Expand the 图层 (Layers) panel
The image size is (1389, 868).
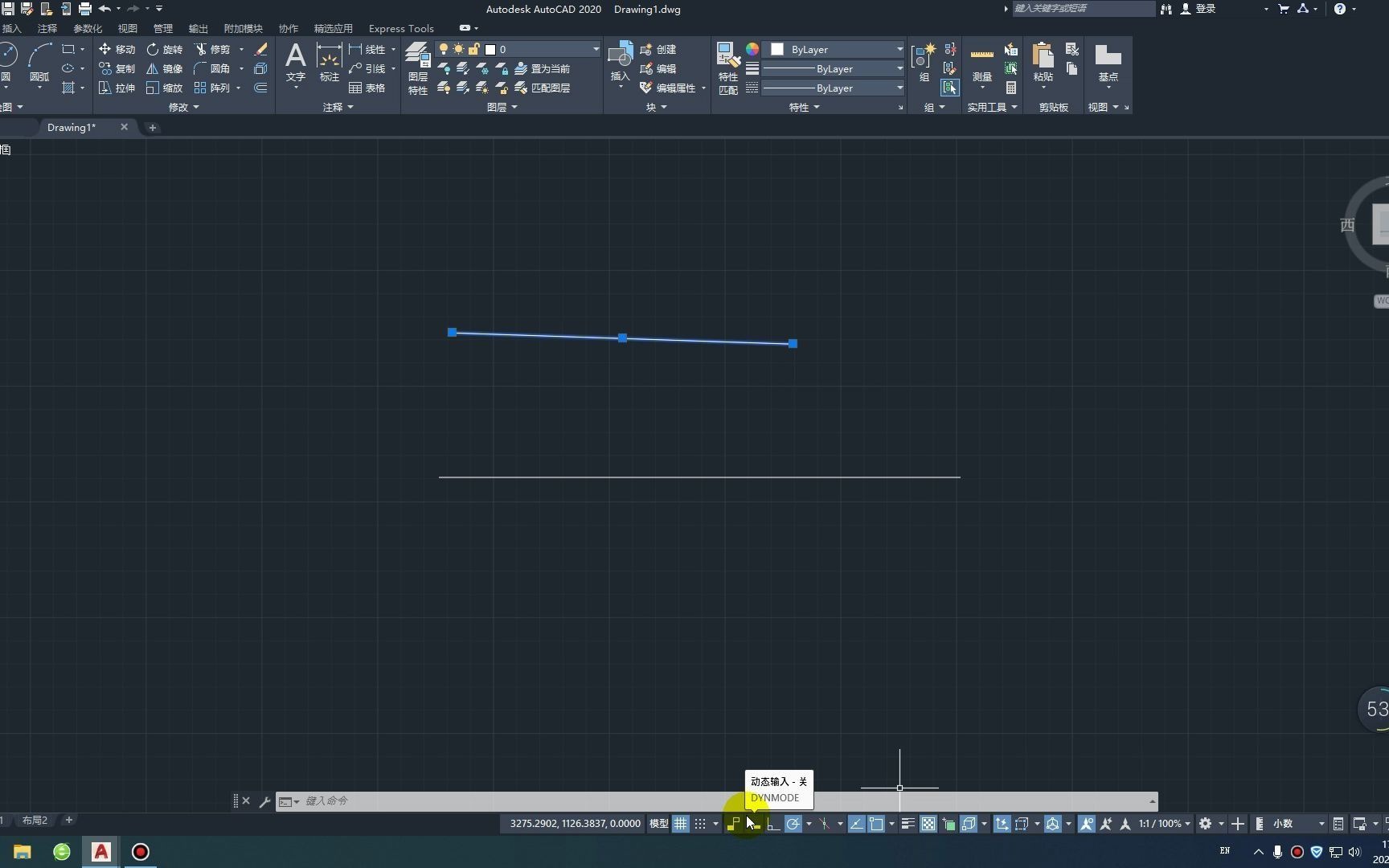coord(502,107)
